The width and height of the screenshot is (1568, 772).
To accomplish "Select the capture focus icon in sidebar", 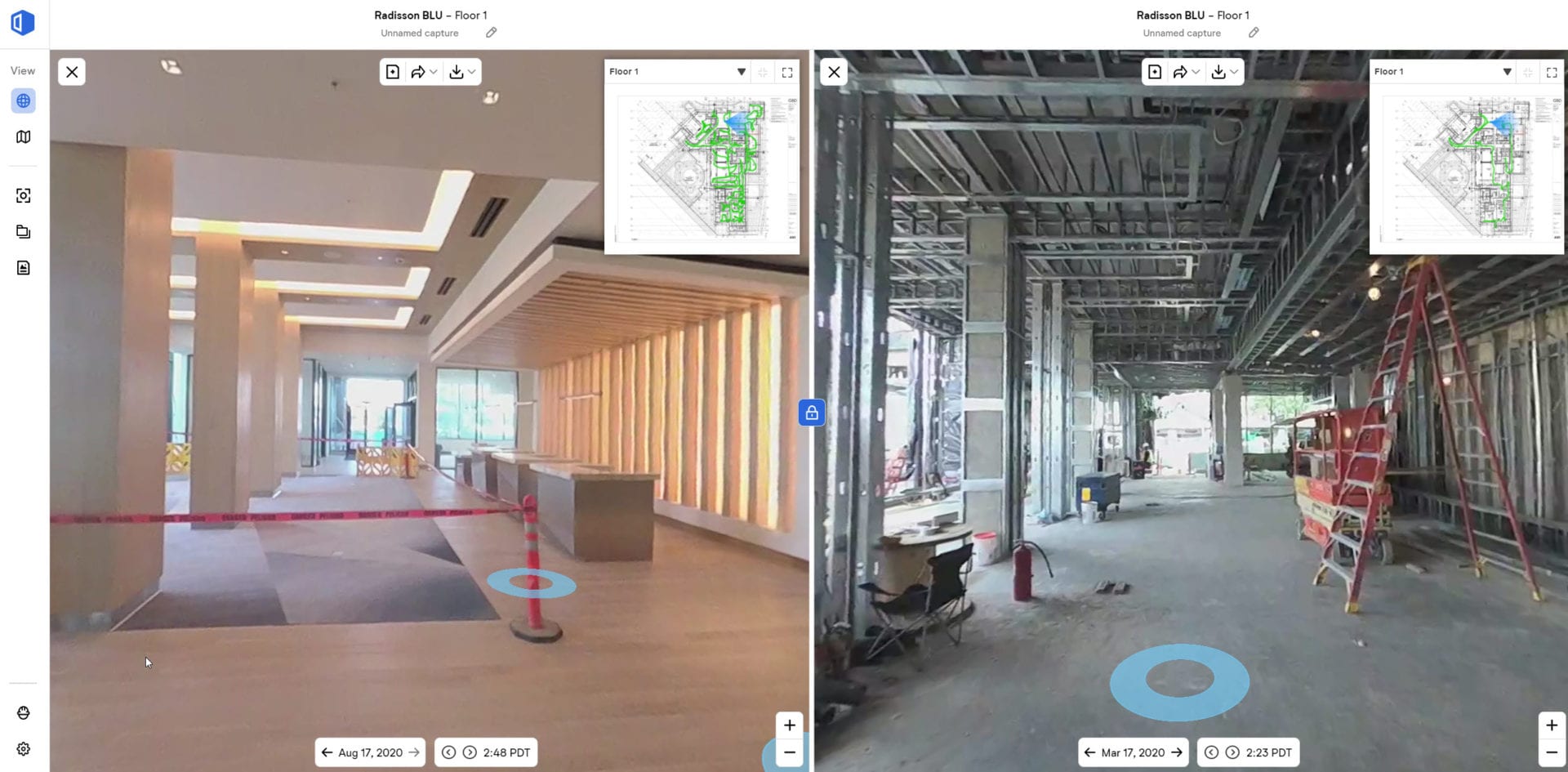I will point(23,196).
